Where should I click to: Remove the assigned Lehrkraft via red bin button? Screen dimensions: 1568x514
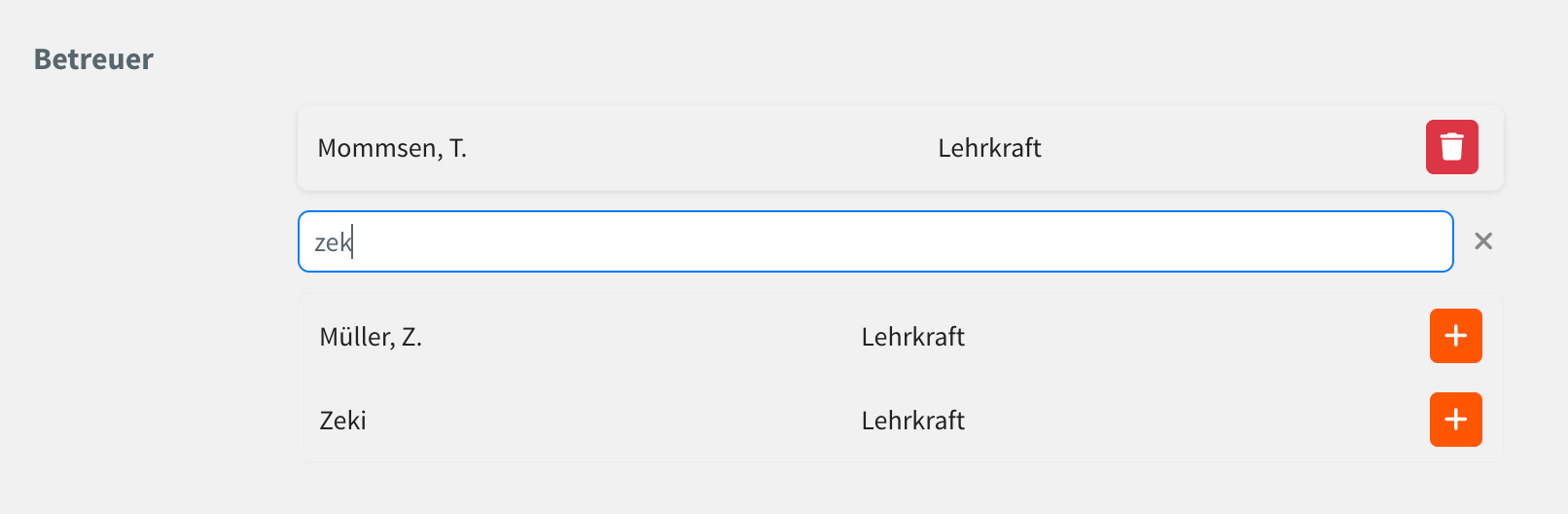pos(1451,147)
